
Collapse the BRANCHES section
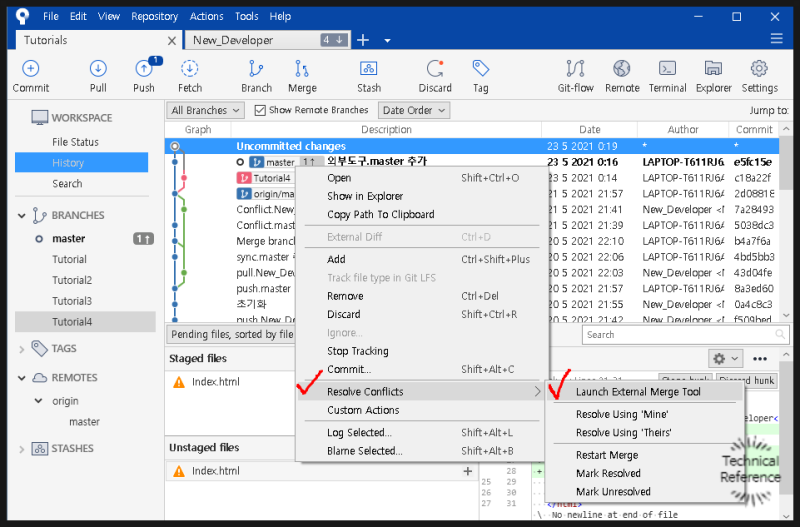23,215
